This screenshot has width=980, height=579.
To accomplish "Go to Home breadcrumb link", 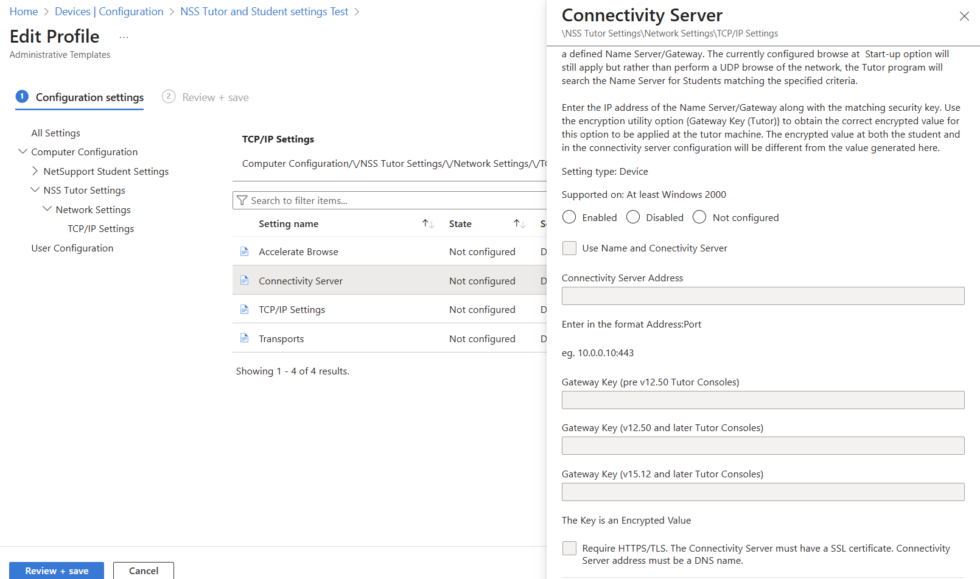I will tap(23, 11).
